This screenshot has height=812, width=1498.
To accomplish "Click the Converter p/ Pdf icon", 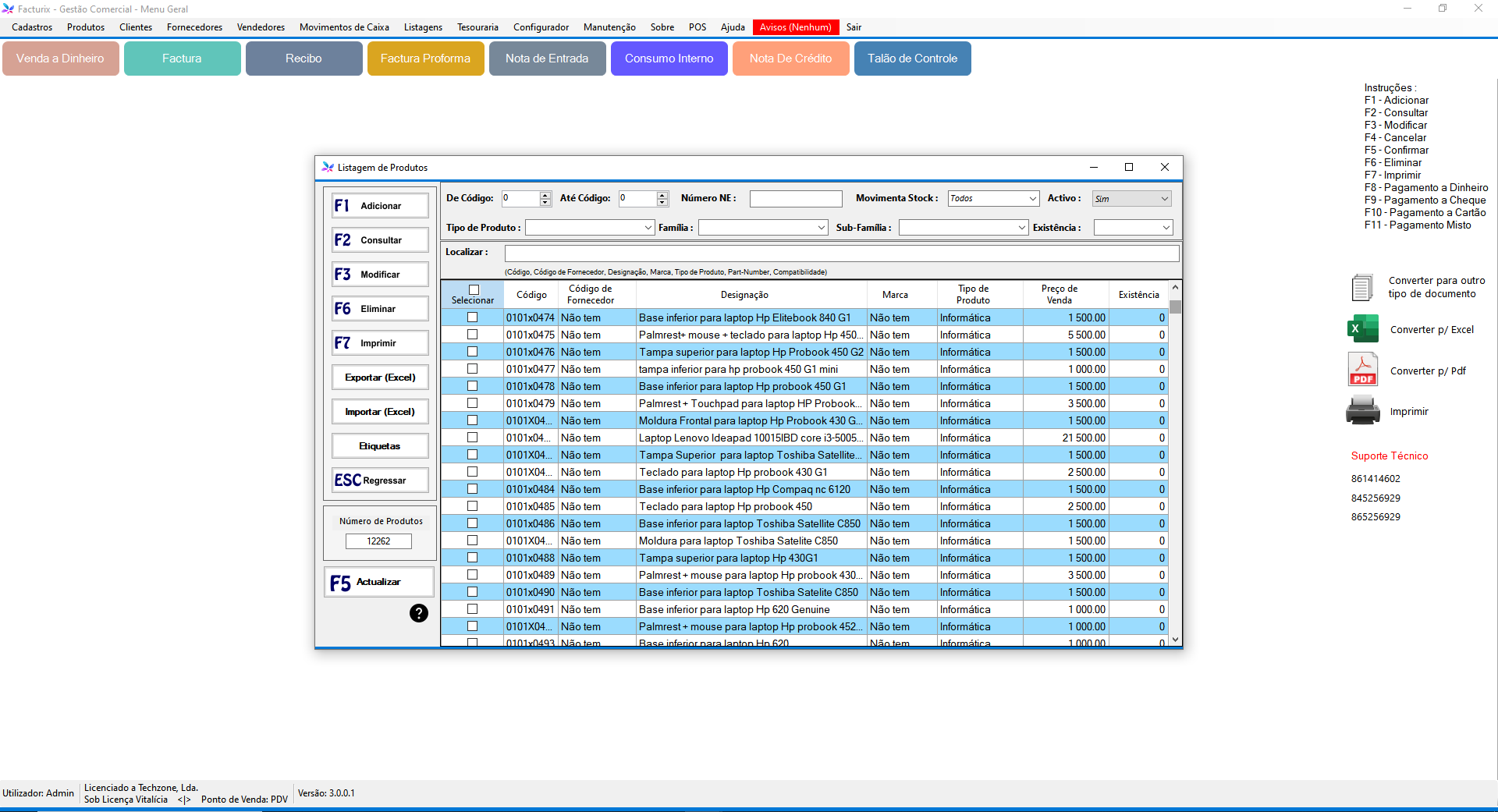I will 1363,370.
